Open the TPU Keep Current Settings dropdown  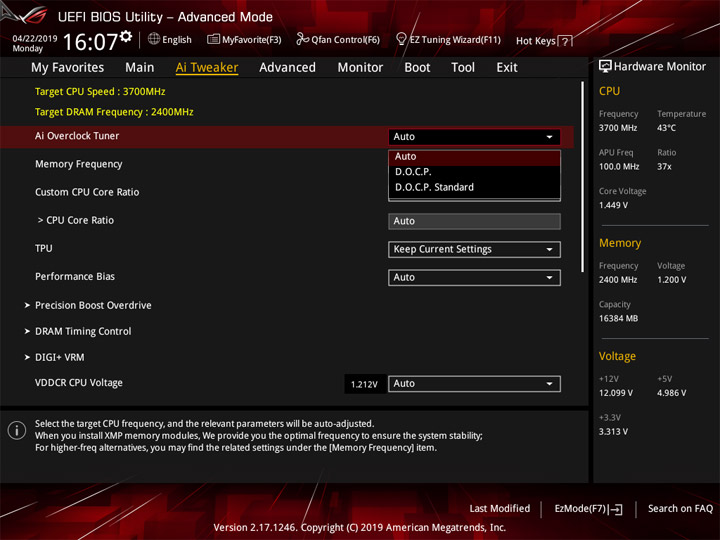[474, 249]
